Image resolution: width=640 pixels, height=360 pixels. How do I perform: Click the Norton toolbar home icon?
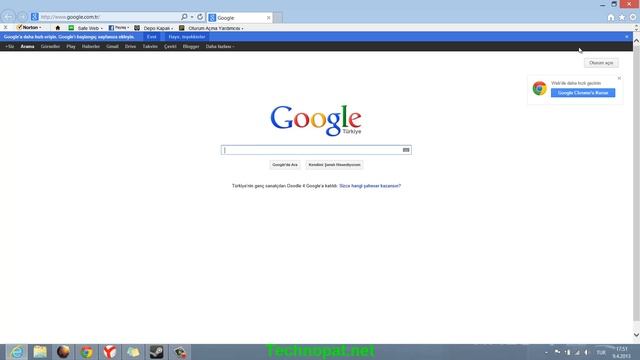click(58, 28)
